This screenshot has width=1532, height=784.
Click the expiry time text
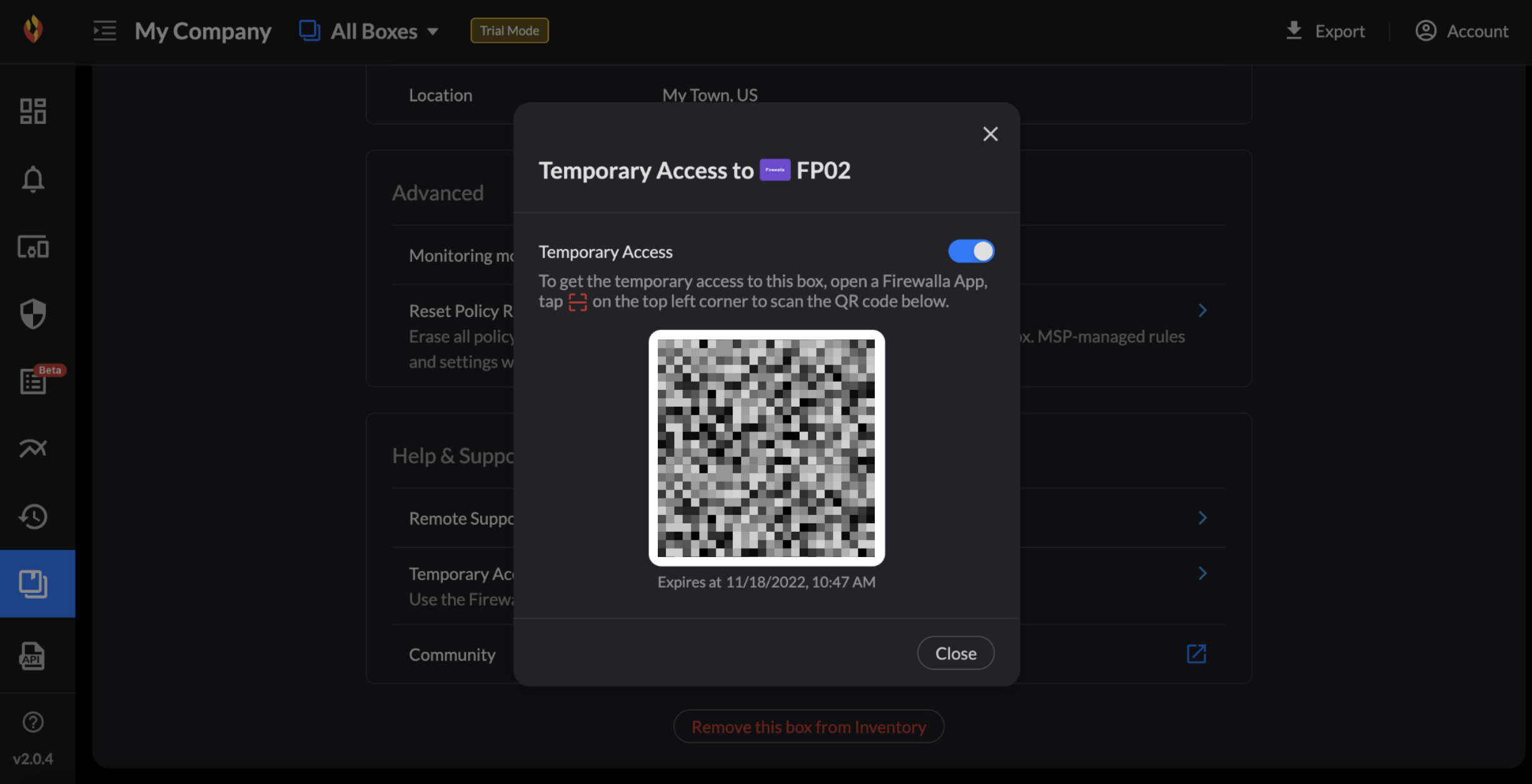point(767,582)
